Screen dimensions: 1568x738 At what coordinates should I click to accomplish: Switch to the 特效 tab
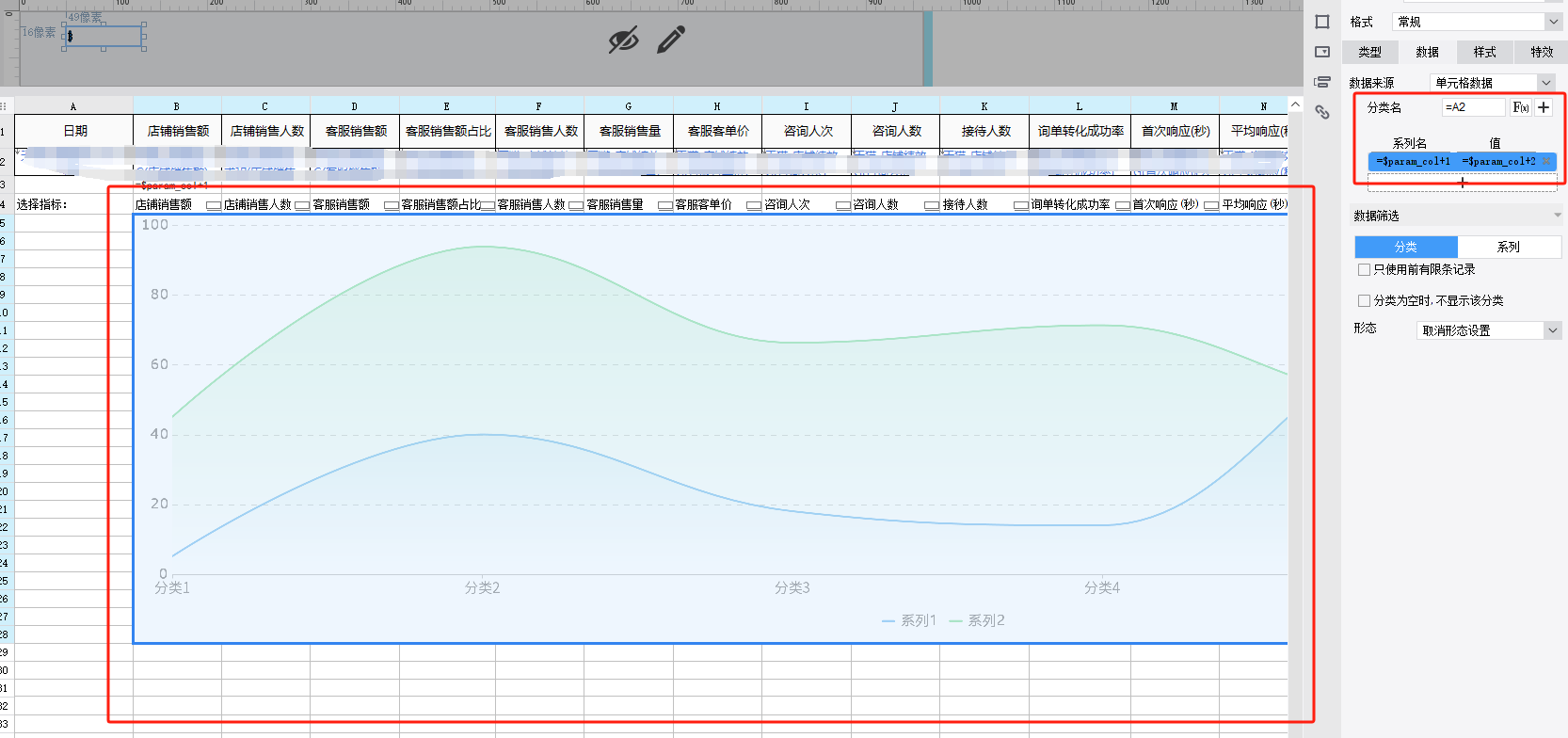[x=1542, y=52]
